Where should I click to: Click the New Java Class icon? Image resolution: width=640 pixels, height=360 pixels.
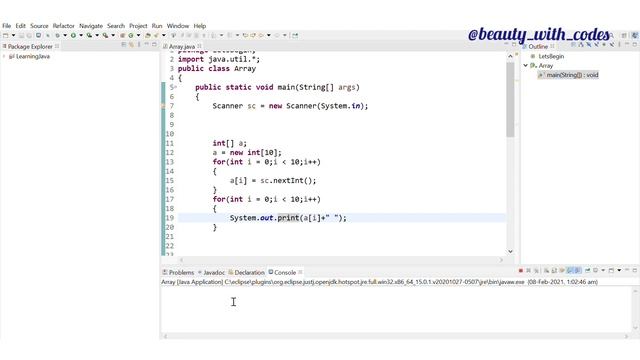131,36
